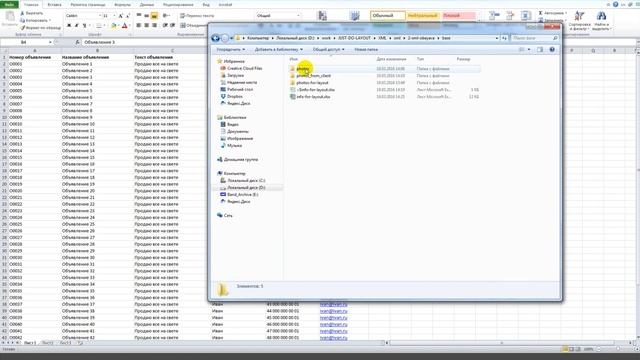Click the fill color bucket icon
Screen dimensions: 640x360
click(114, 25)
